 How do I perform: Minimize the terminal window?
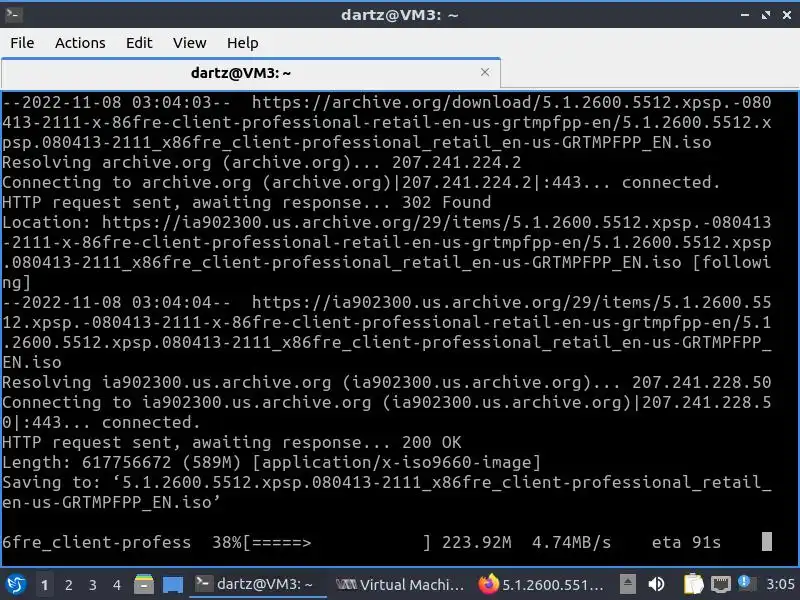coord(744,15)
